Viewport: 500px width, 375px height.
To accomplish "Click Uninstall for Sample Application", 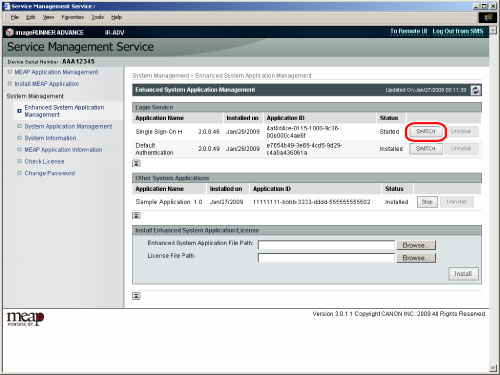I will pyautogui.click(x=456, y=202).
